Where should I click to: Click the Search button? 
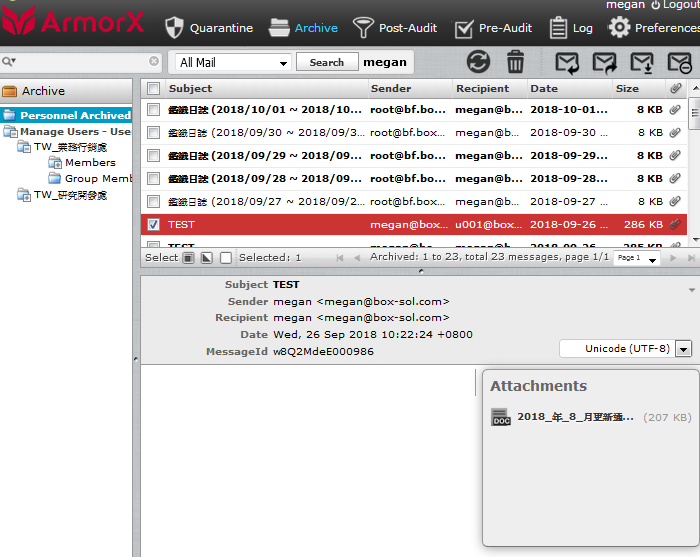[327, 62]
